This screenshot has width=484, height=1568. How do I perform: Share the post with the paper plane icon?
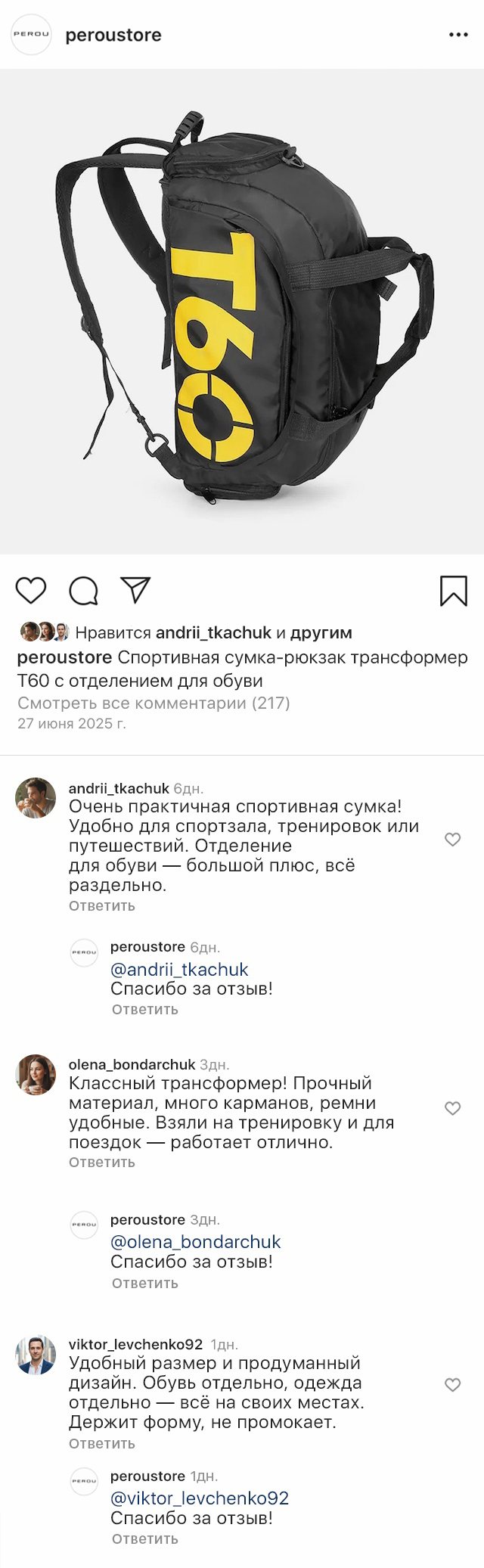(136, 590)
